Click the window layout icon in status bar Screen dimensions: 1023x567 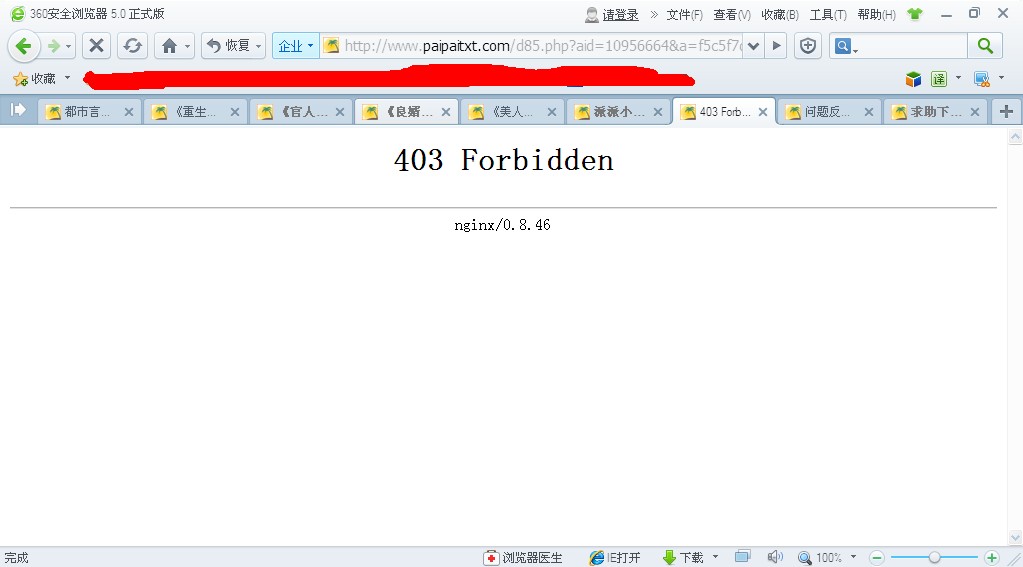(x=742, y=557)
